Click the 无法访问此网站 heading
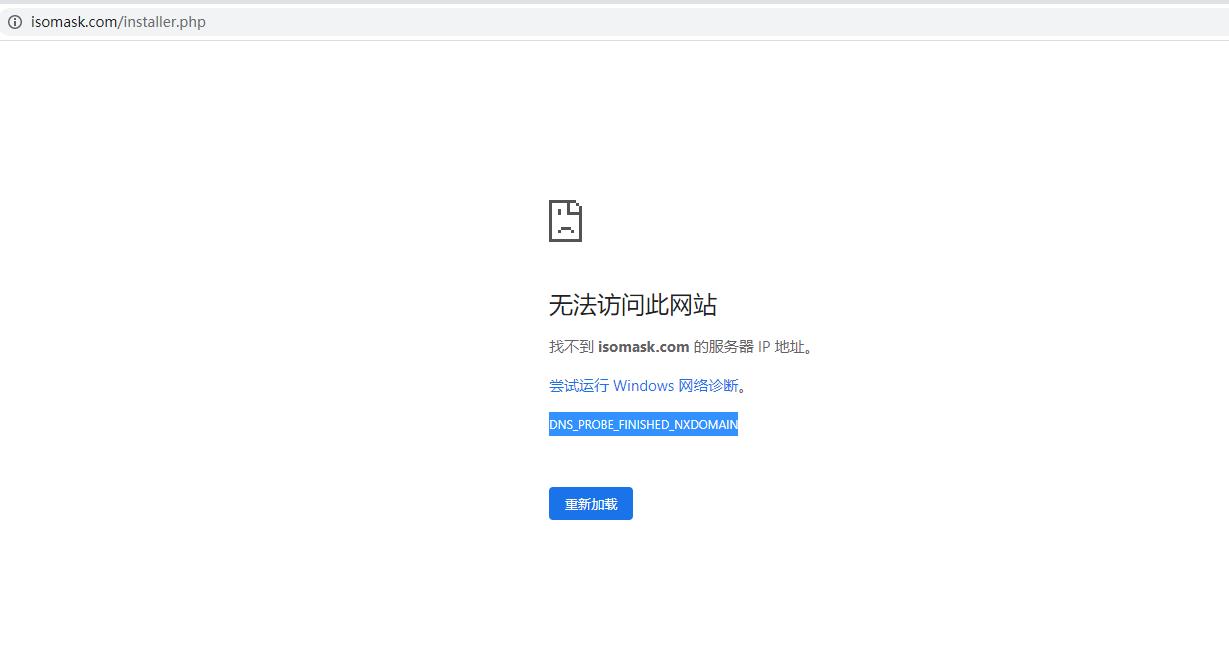Image resolution: width=1229 pixels, height=659 pixels. click(x=632, y=305)
